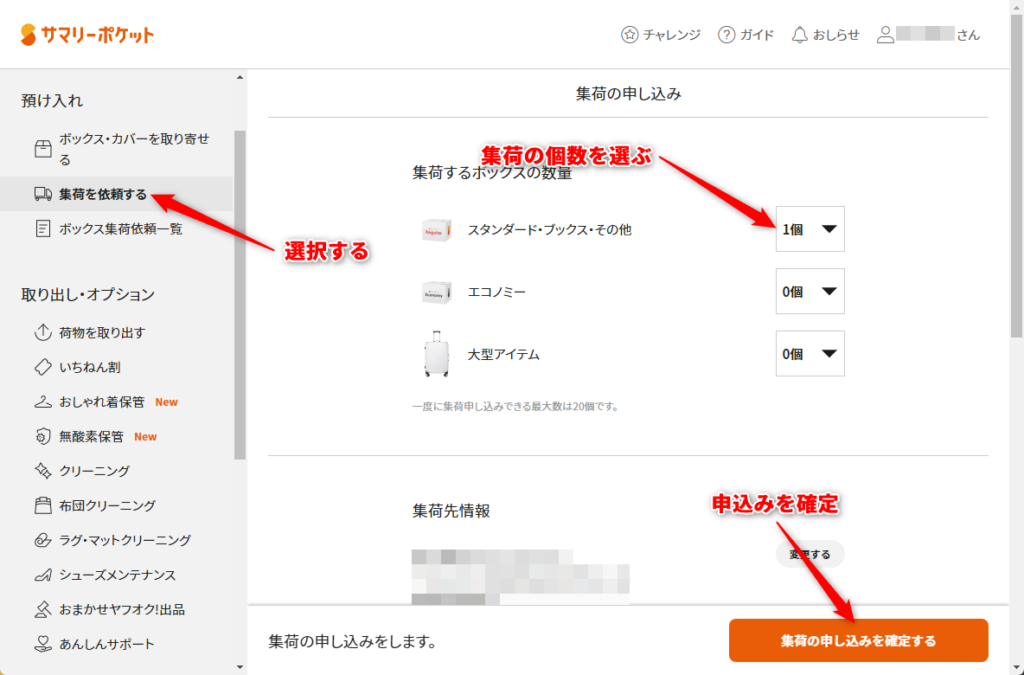Open チャレンジ star icon in header
The width and height of the screenshot is (1024, 675).
(630, 35)
